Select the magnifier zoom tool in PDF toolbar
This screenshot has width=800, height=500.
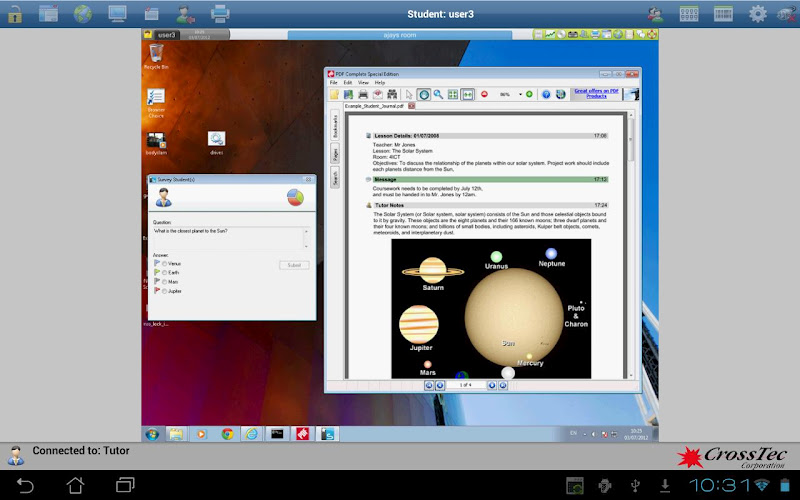pyautogui.click(x=438, y=94)
